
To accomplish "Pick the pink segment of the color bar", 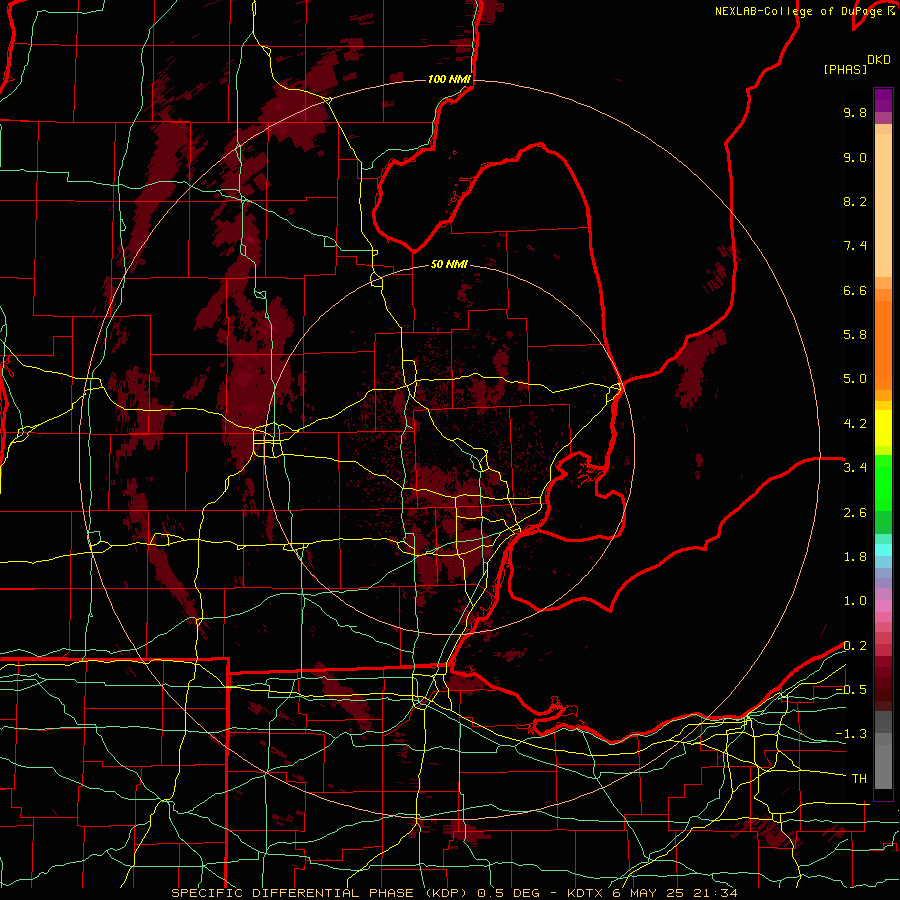I will pos(883,606).
